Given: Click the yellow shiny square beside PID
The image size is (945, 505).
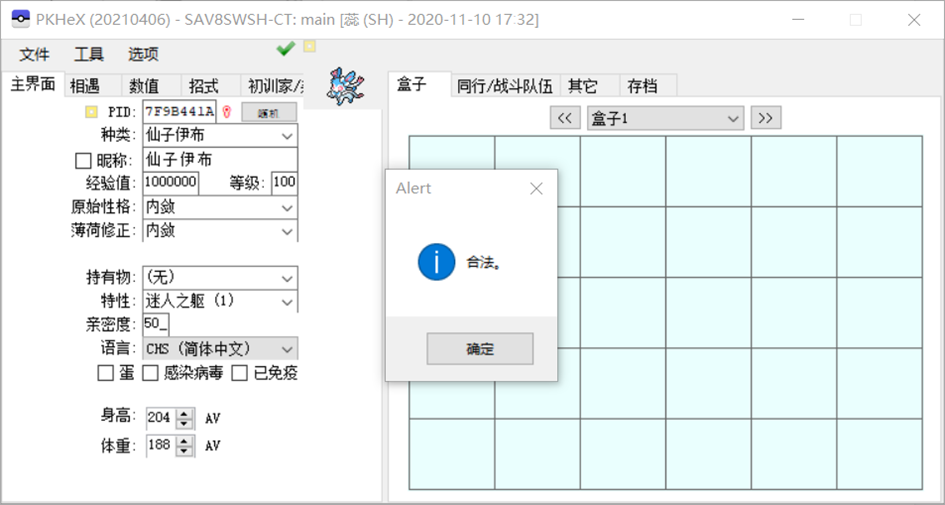Looking at the screenshot, I should (x=91, y=112).
